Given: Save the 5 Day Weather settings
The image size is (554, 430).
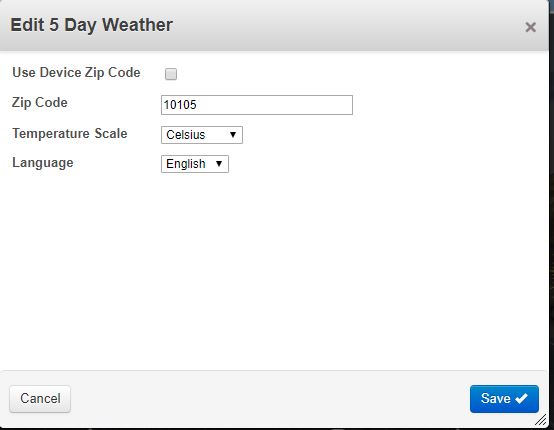Looking at the screenshot, I should click(504, 399).
